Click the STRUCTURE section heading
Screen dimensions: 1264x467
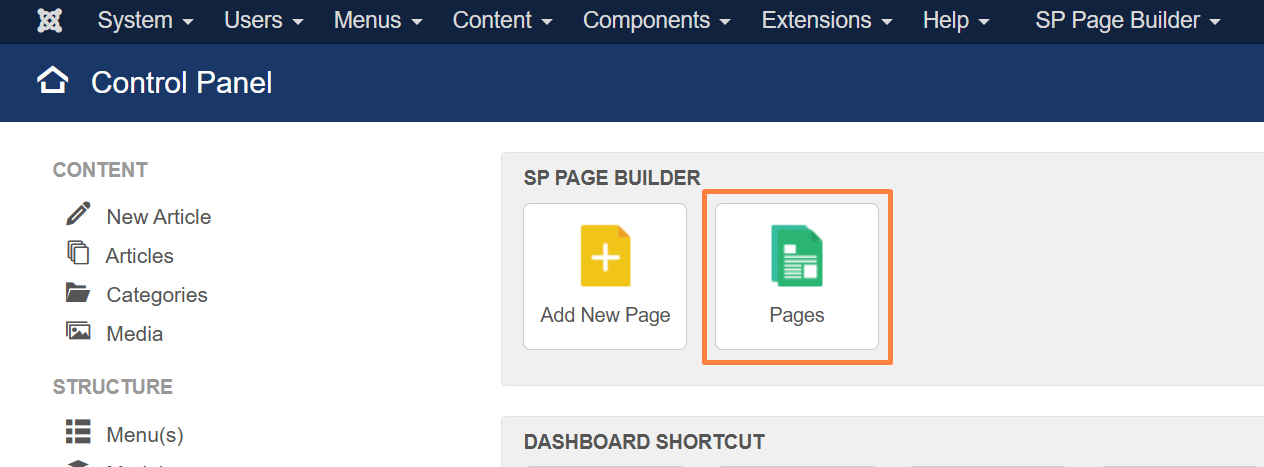(113, 387)
